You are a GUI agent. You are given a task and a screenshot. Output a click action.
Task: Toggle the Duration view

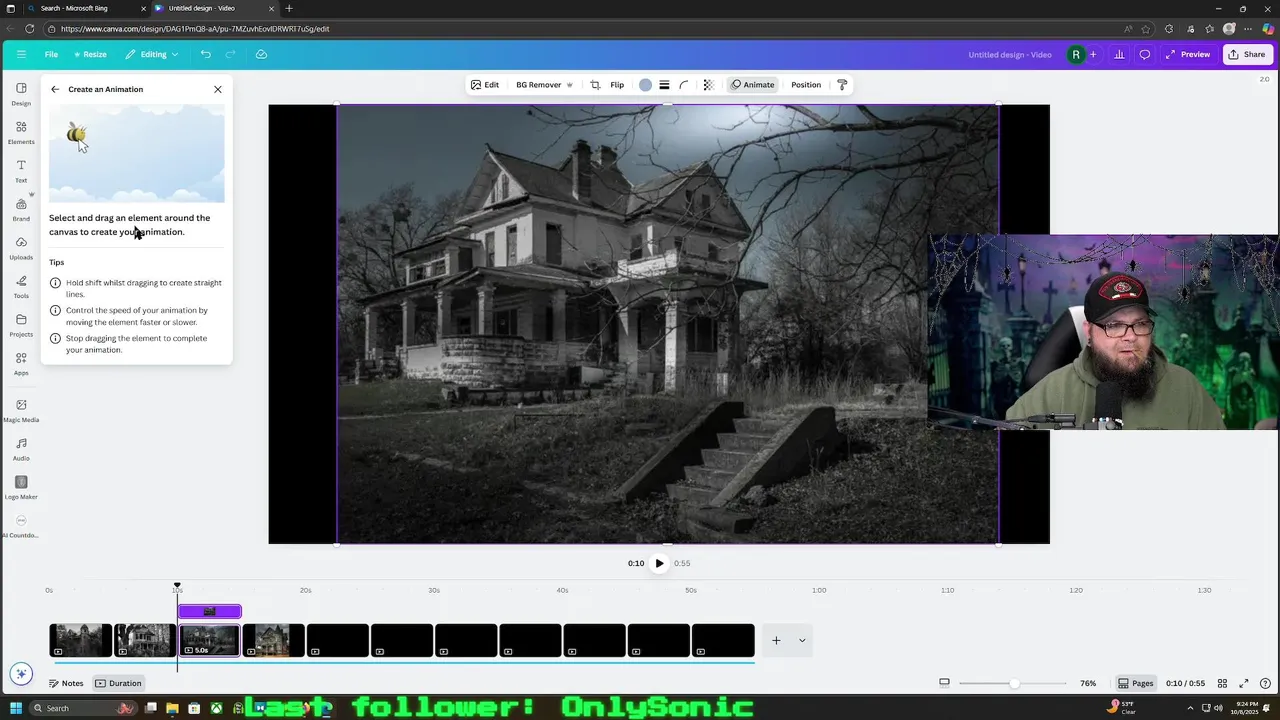(119, 683)
